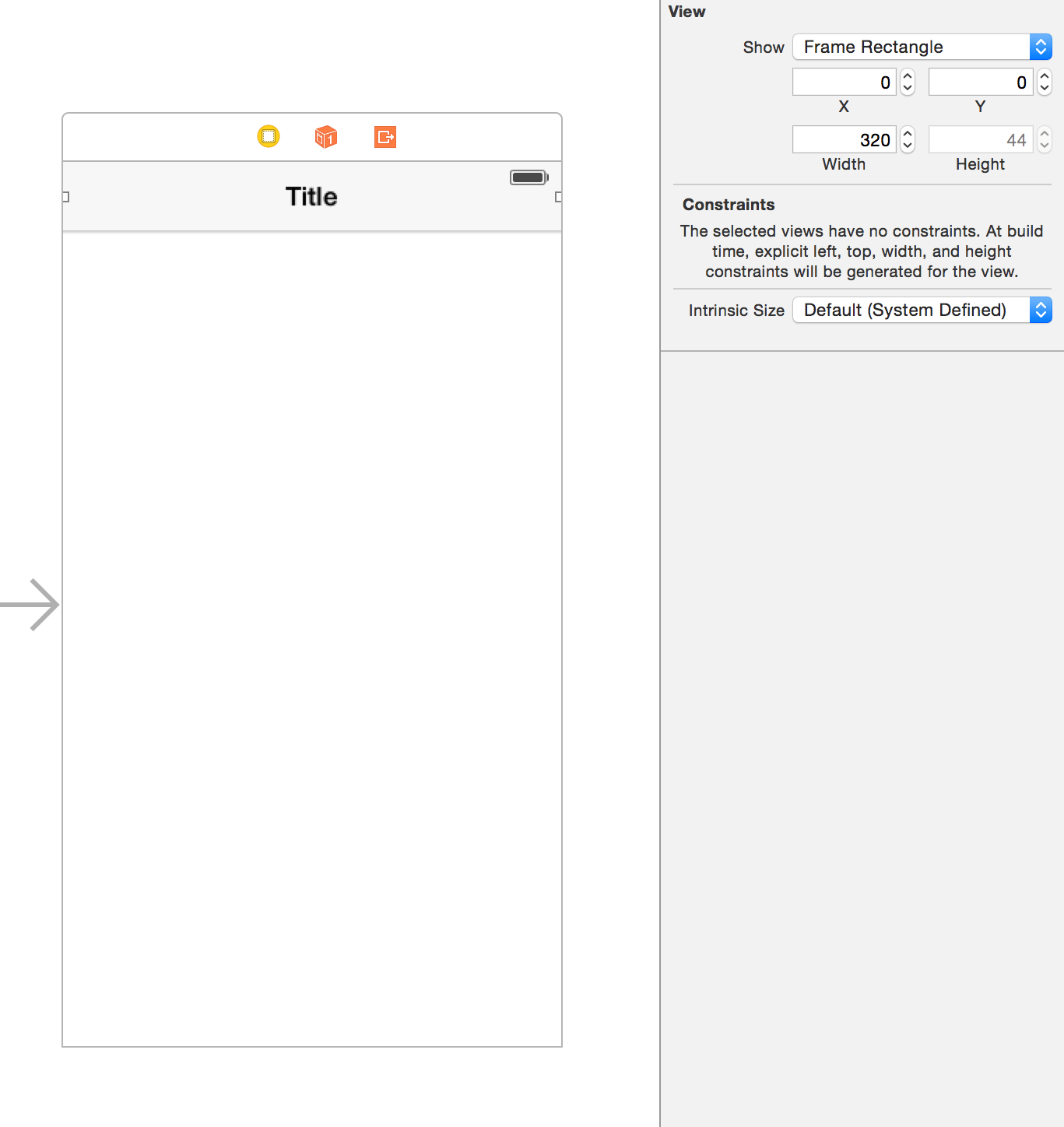Click the orange Exit unwind segue icon
Viewport: 1064px width, 1127px height.
point(385,136)
